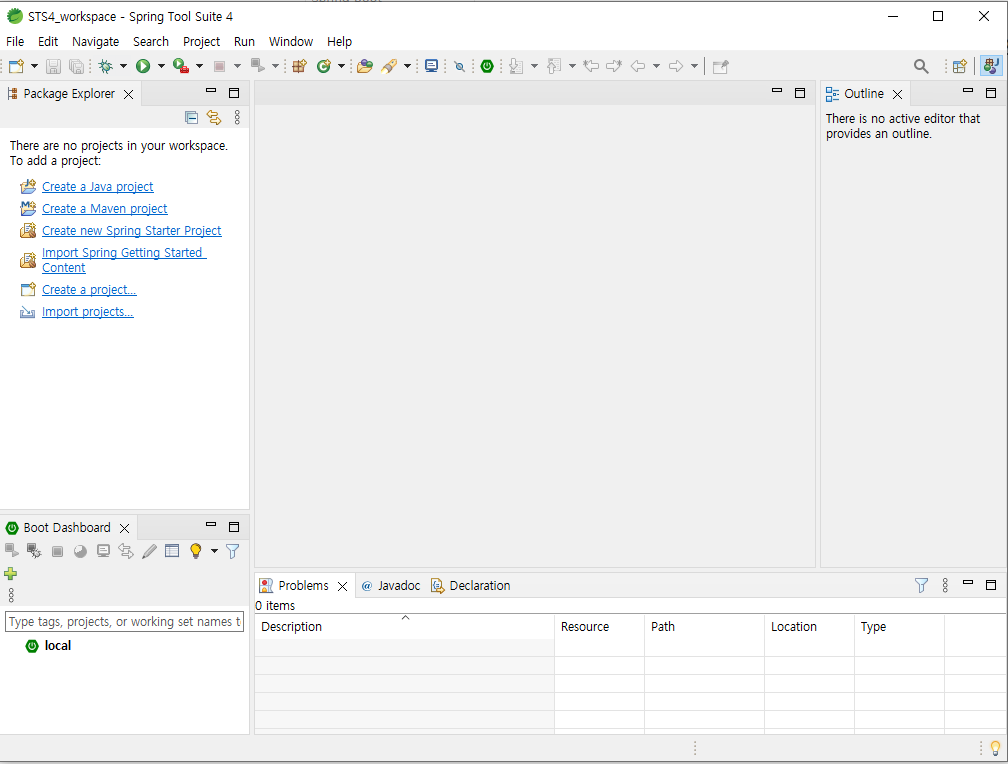Open the Project menu
Screen dimensions: 1008x764
pyautogui.click(x=201, y=41)
